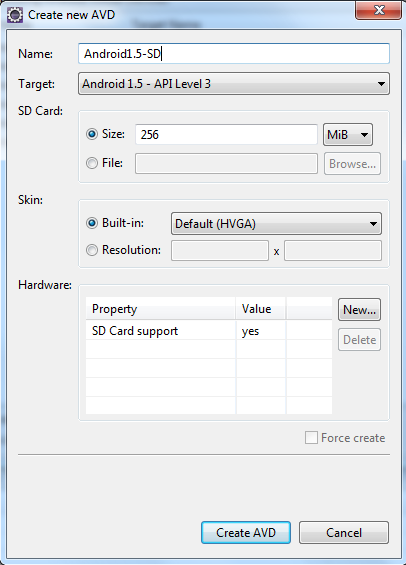Open the Target dropdown with Android 1.5
The image size is (406, 565).
click(x=234, y=84)
